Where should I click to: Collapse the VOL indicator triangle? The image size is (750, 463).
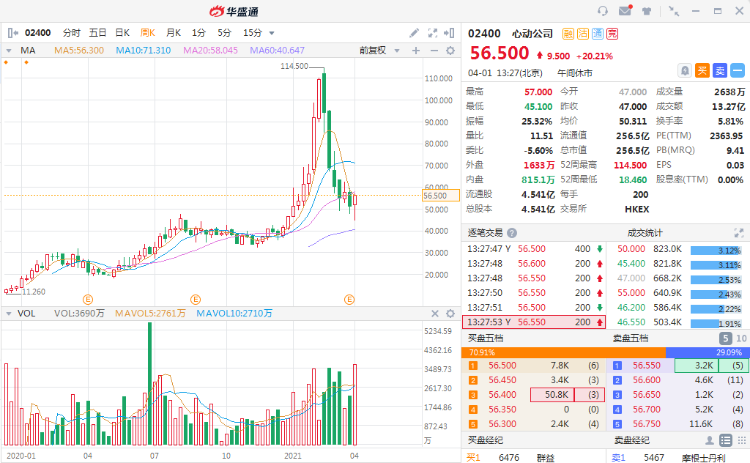coord(9,313)
